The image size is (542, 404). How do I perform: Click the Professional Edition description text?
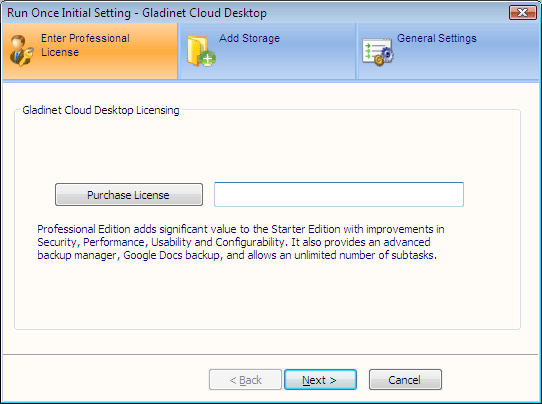(241, 242)
